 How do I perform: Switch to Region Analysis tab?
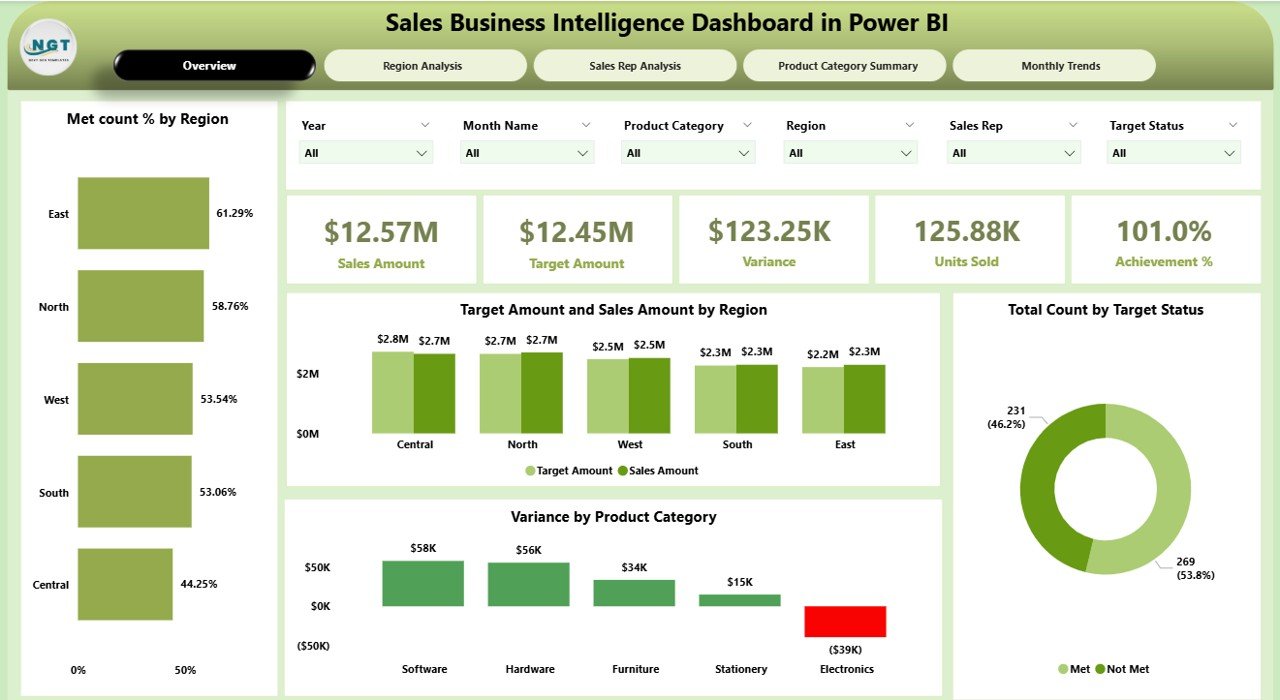click(x=424, y=66)
